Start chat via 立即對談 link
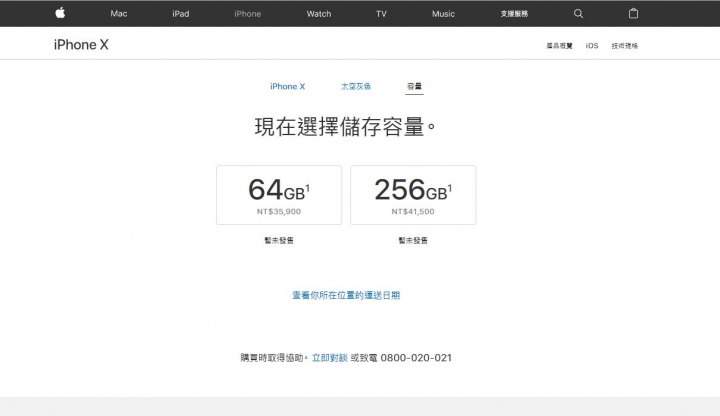The image size is (720, 416). [x=330, y=358]
